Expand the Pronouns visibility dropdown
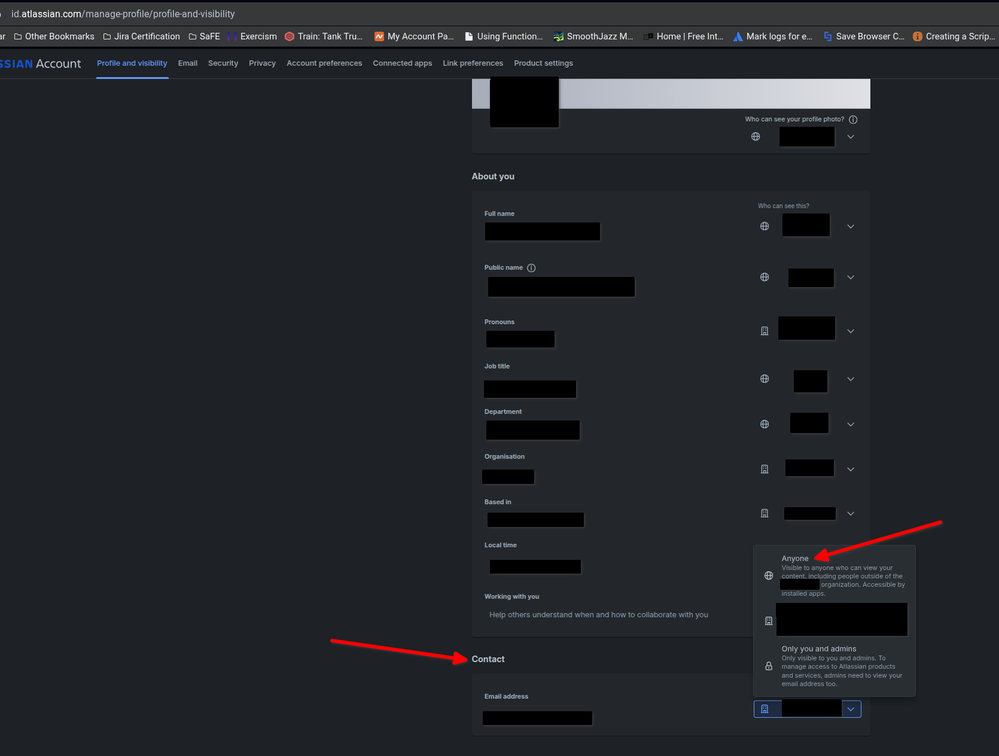Viewport: 999px width, 756px height. pyautogui.click(x=851, y=331)
